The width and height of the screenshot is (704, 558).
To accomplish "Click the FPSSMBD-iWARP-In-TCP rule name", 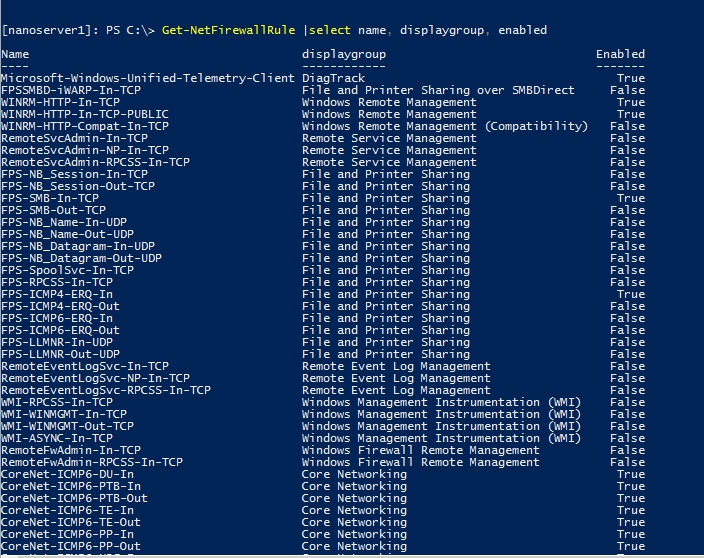I will click(x=71, y=90).
